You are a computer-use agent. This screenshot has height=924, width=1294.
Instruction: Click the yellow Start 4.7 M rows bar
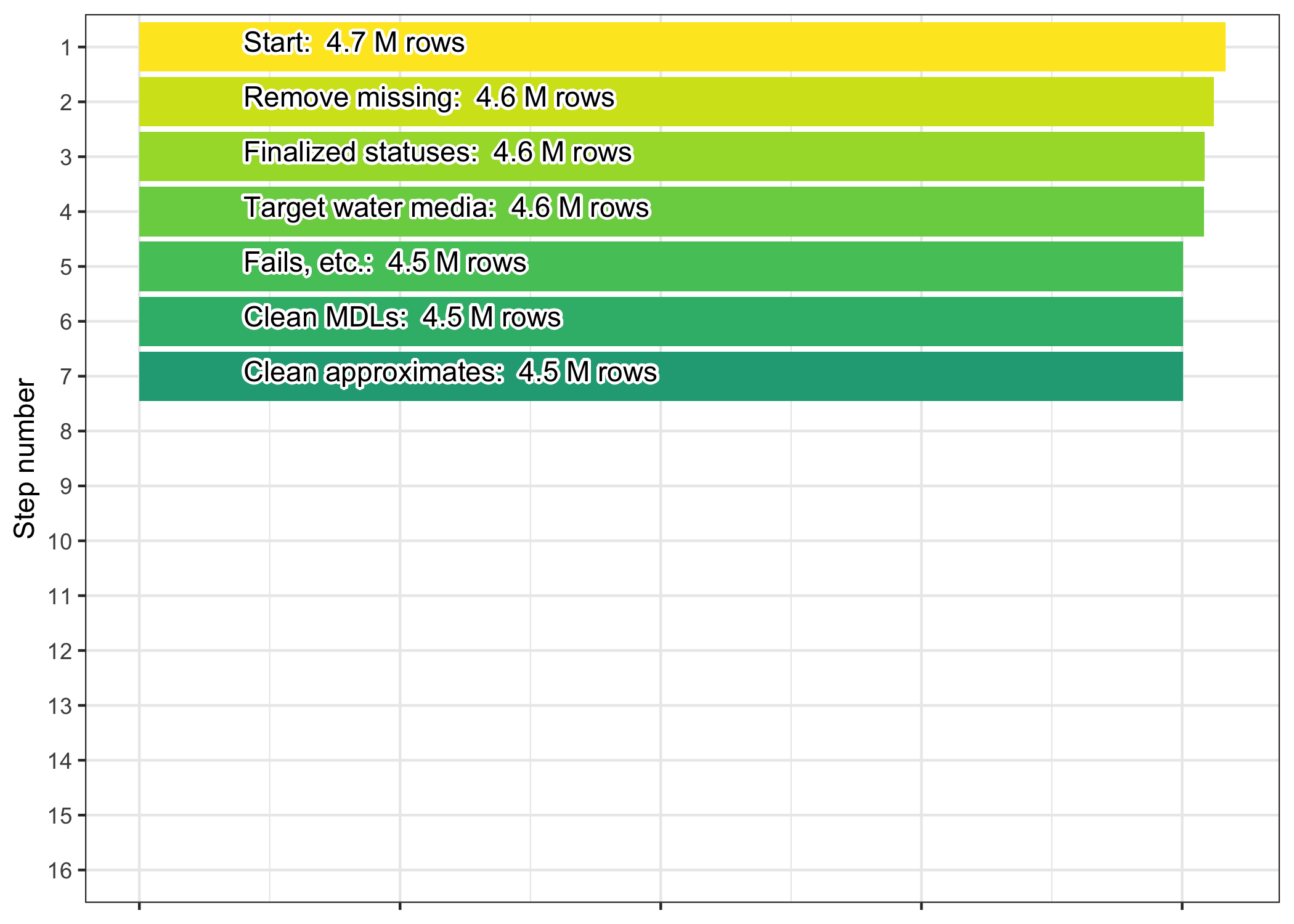[682, 47]
